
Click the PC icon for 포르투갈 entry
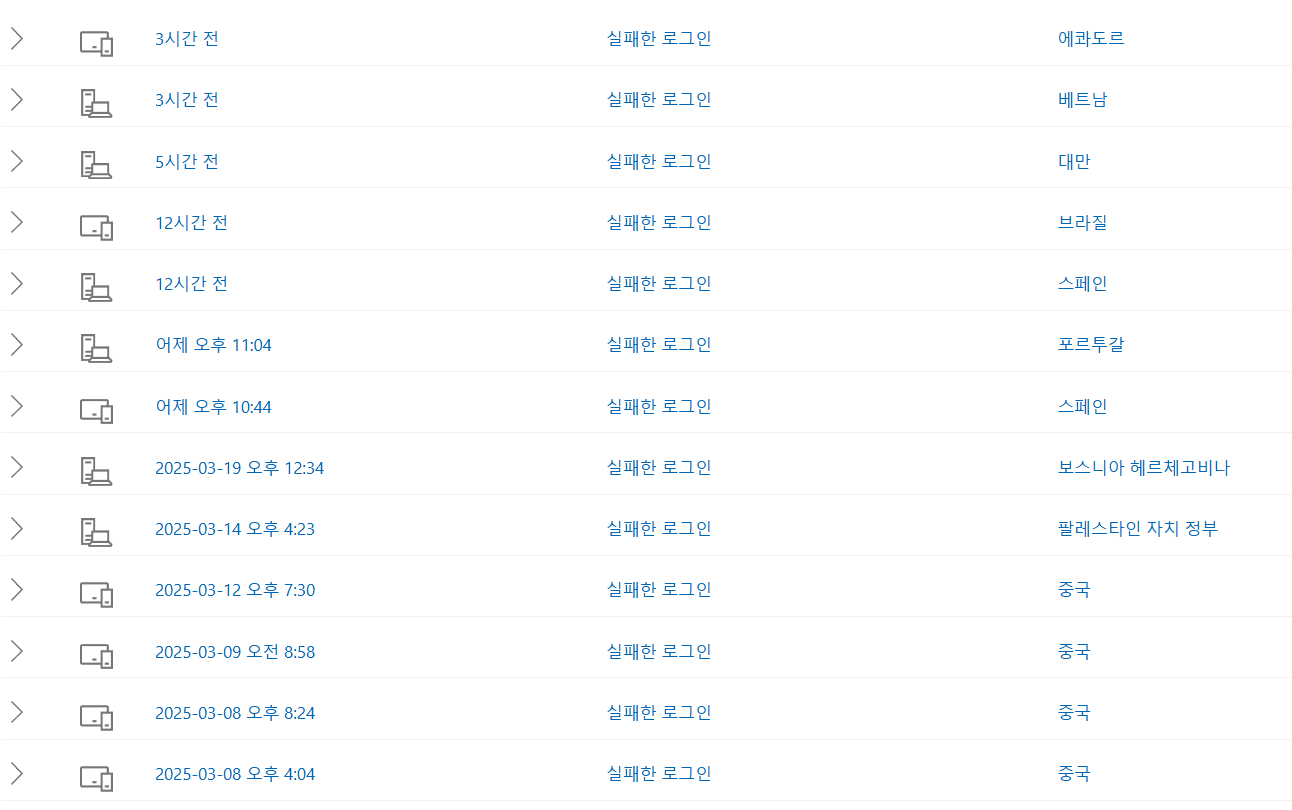(x=96, y=348)
